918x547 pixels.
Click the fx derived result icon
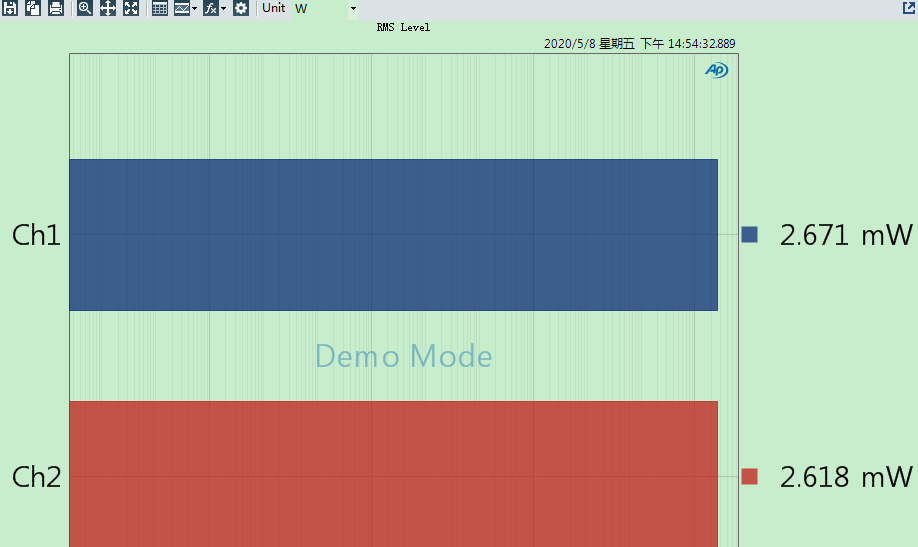tap(210, 8)
